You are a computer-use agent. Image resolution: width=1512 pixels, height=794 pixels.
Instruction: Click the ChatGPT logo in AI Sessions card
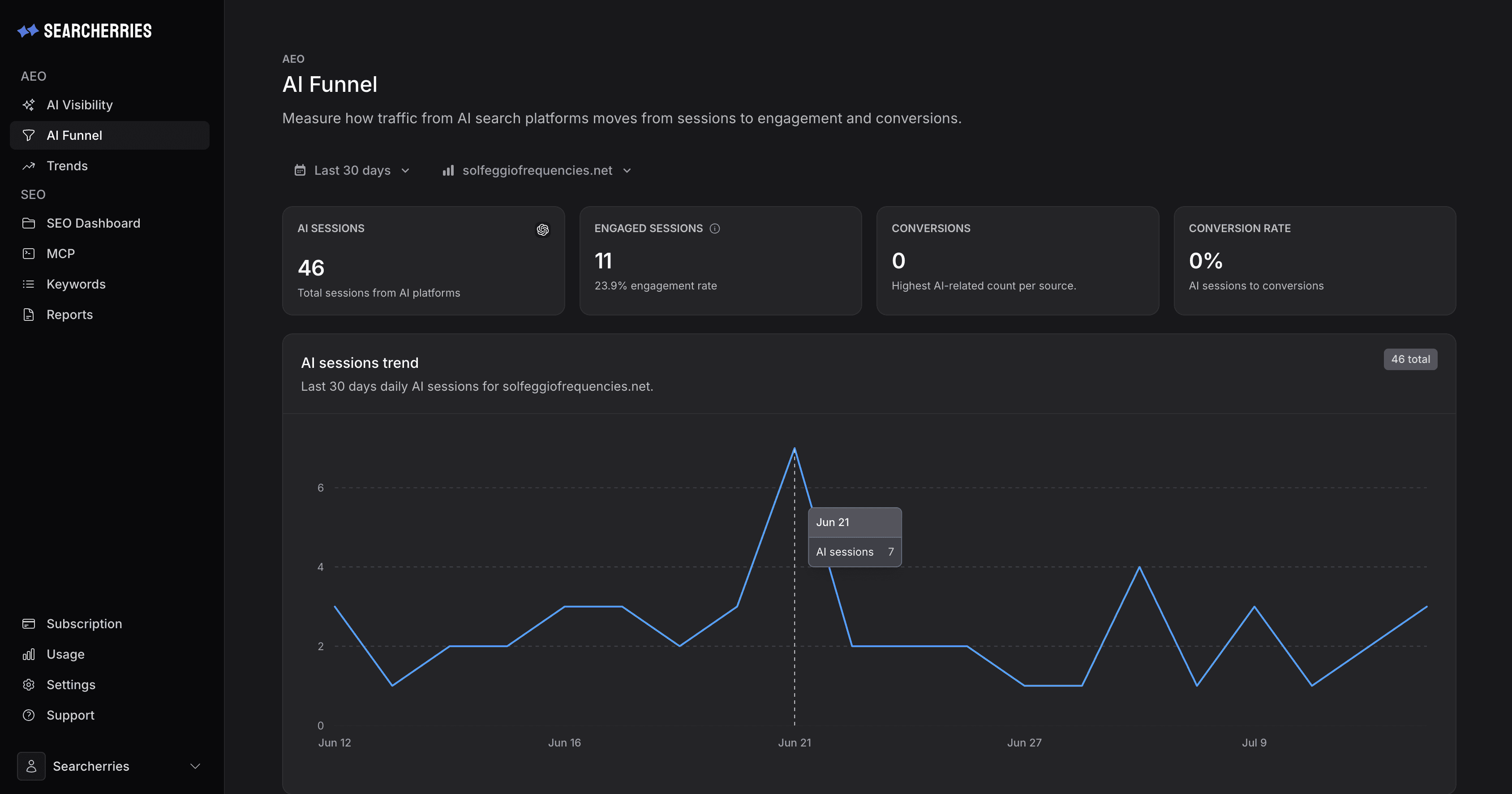coord(543,230)
